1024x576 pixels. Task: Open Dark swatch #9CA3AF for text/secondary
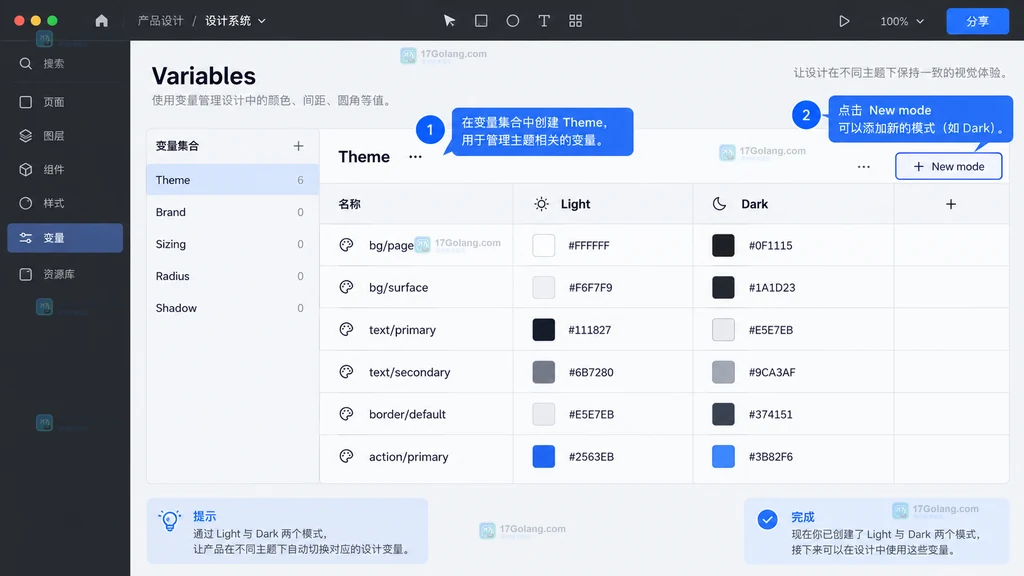click(723, 372)
